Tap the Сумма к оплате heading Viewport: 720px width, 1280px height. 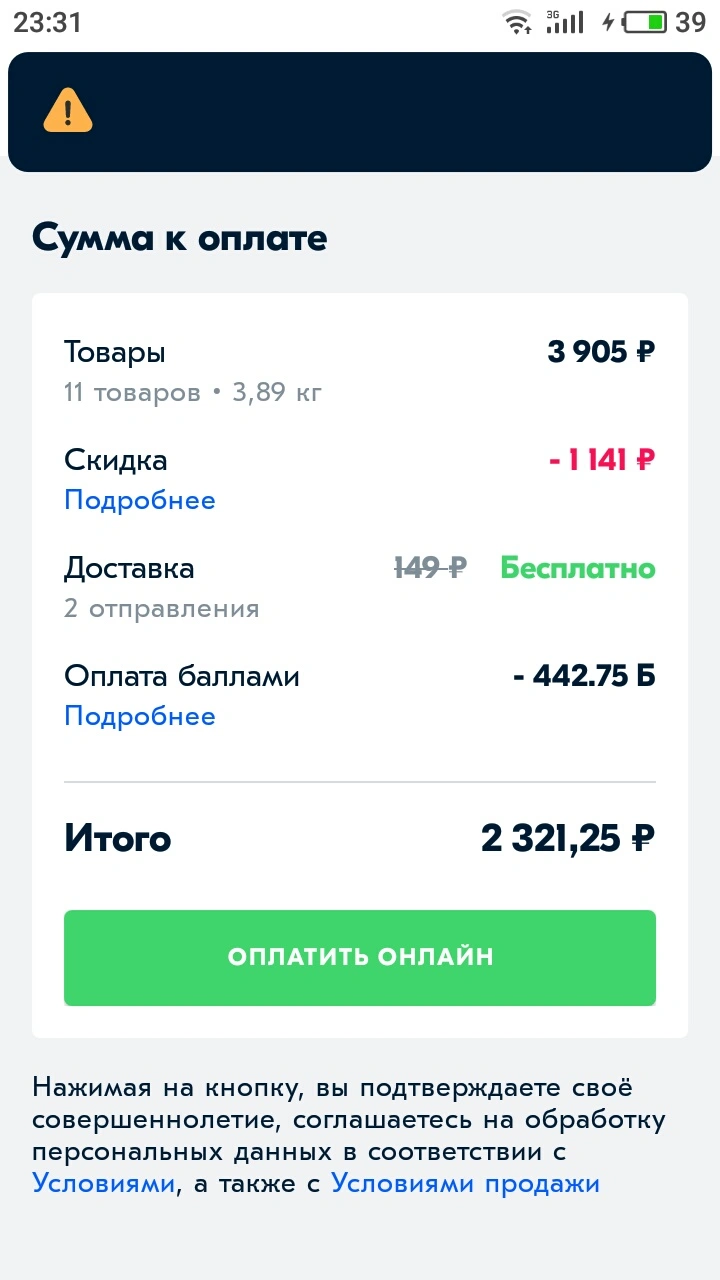point(180,239)
